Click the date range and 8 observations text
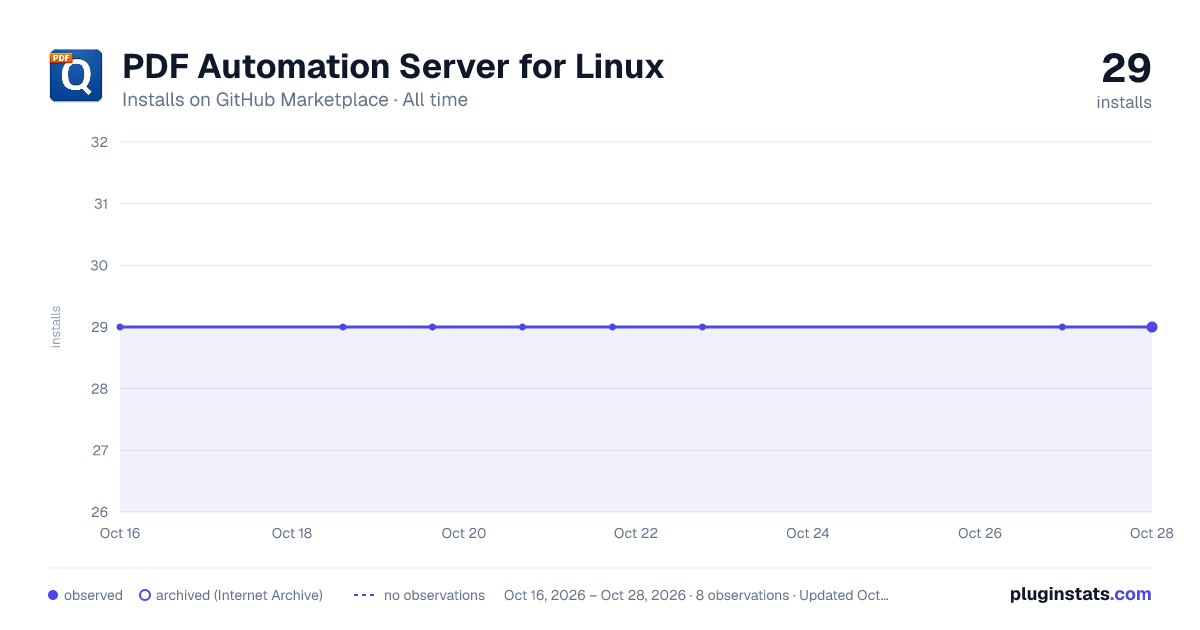Screen dimensions: 1200x630 coord(696,595)
